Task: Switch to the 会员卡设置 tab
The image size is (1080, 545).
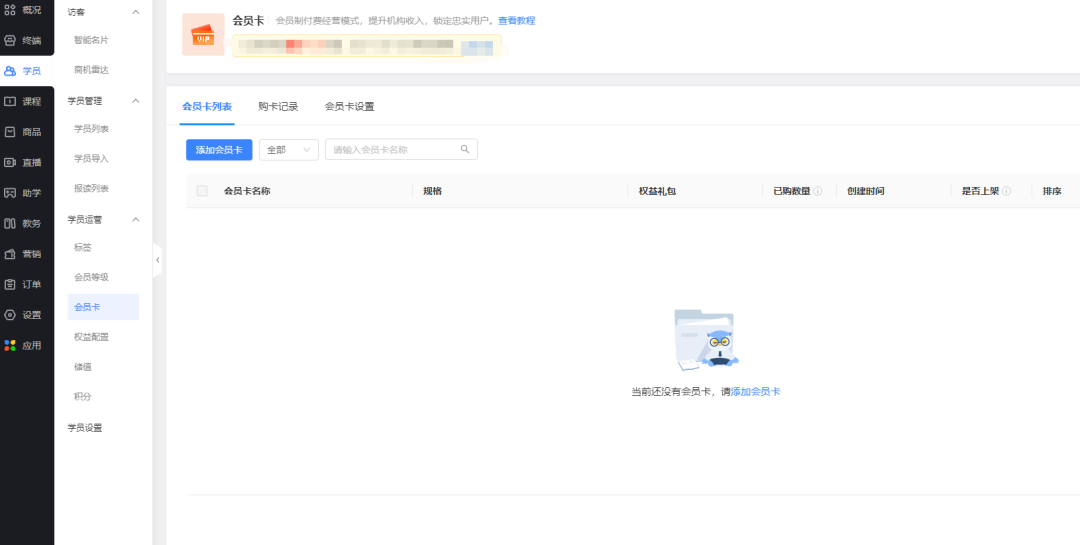Action: click(x=349, y=106)
